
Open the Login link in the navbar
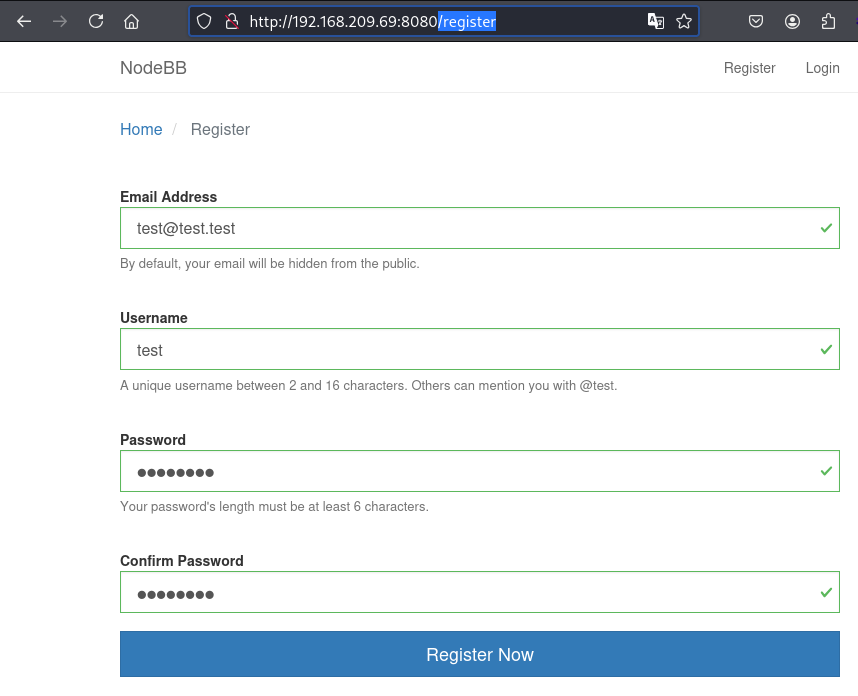point(822,68)
